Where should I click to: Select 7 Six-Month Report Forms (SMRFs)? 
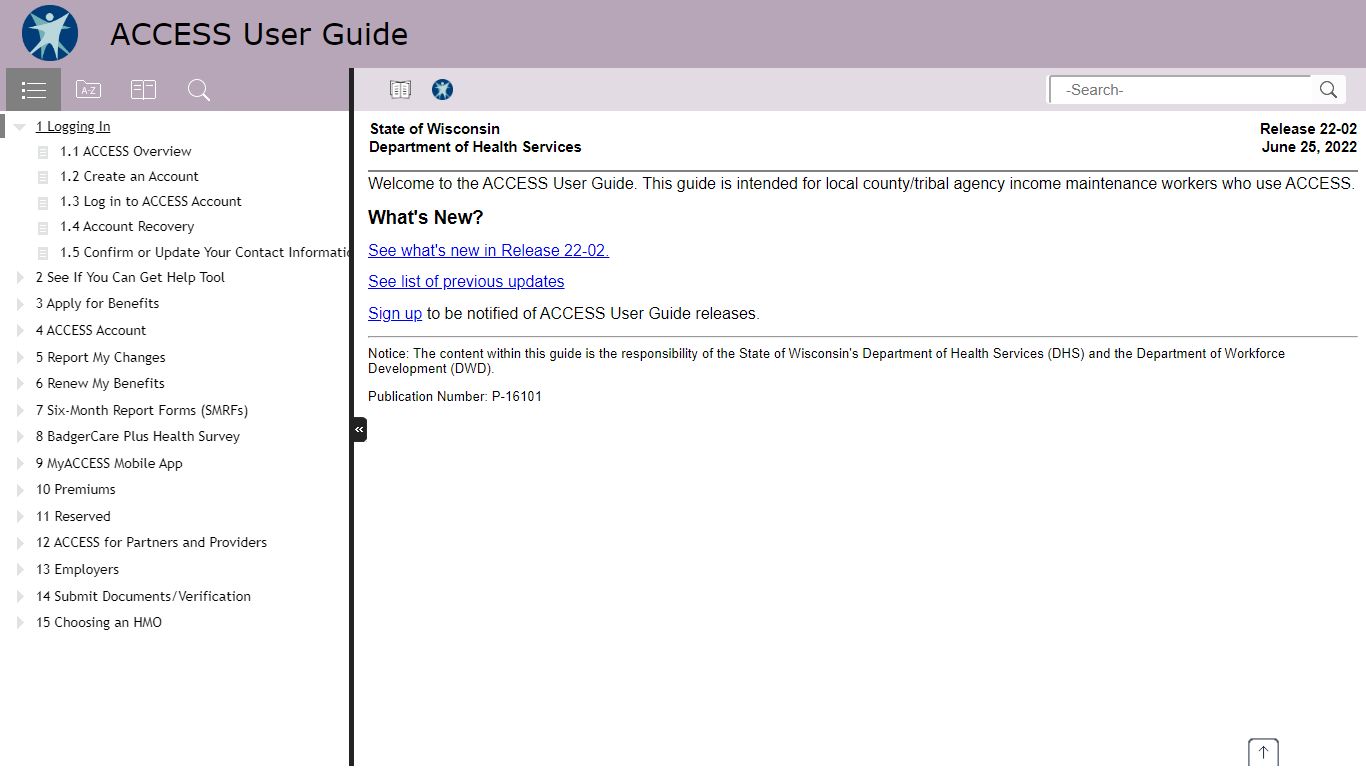pos(142,410)
